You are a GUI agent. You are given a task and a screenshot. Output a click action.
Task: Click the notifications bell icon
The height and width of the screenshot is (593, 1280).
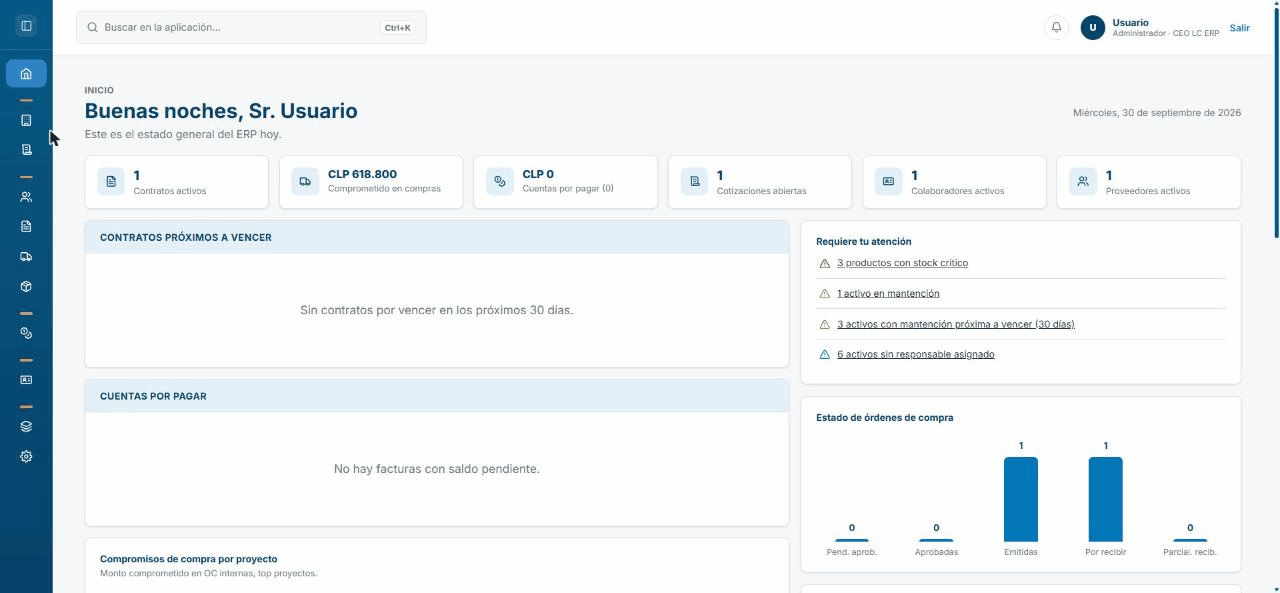1056,27
